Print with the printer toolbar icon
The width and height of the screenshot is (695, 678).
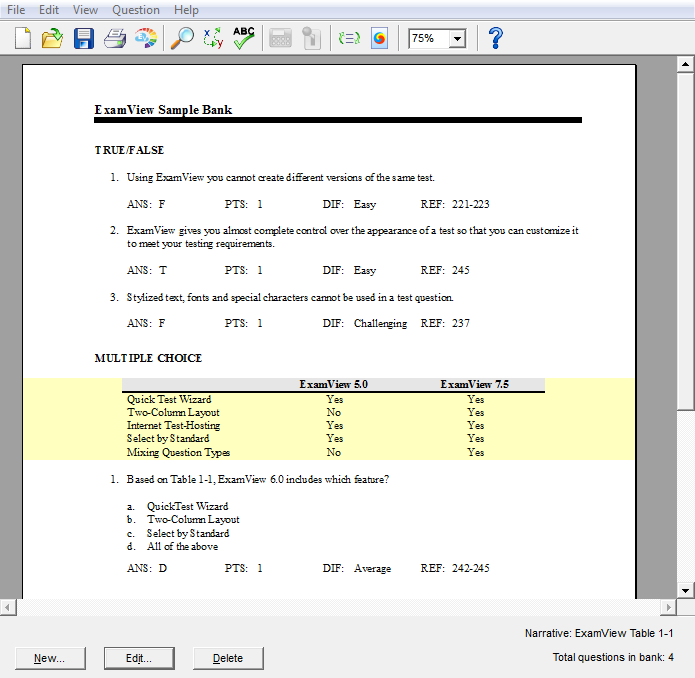click(x=115, y=38)
